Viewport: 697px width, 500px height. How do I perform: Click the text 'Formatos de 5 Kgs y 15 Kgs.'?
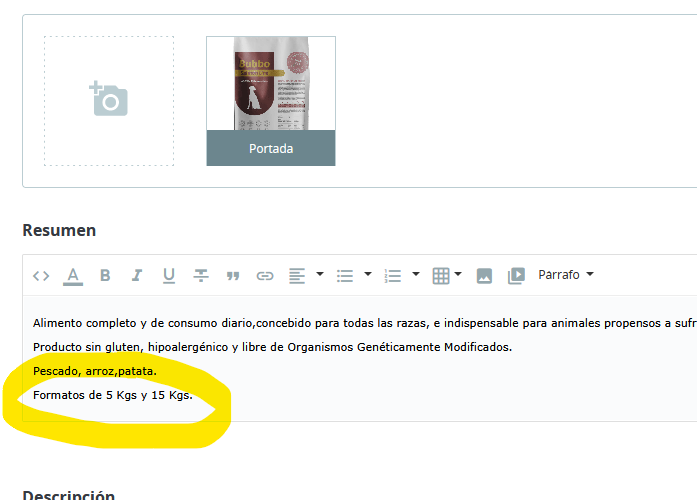pos(113,395)
